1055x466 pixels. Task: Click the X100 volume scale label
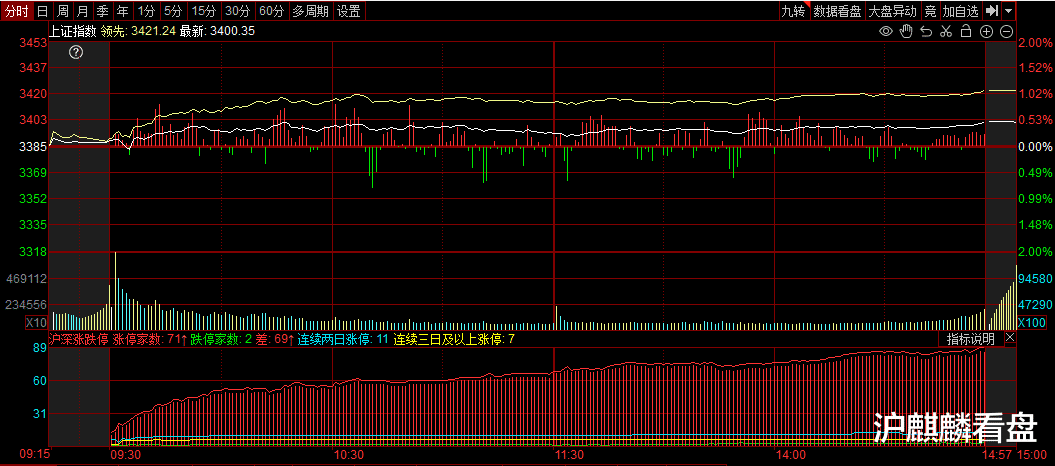pos(1031,322)
